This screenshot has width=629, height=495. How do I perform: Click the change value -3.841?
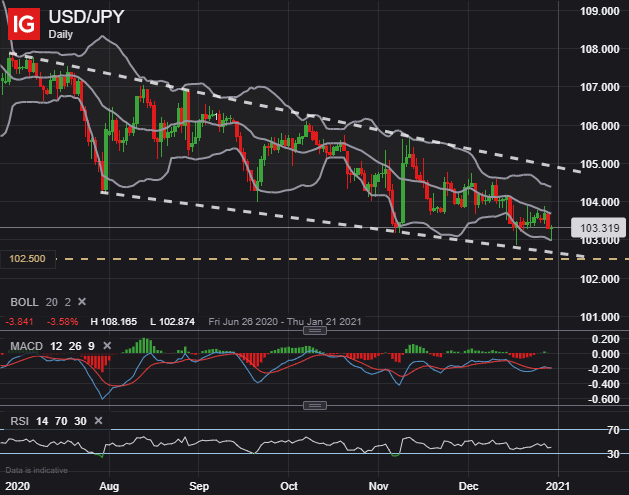[x=19, y=322]
